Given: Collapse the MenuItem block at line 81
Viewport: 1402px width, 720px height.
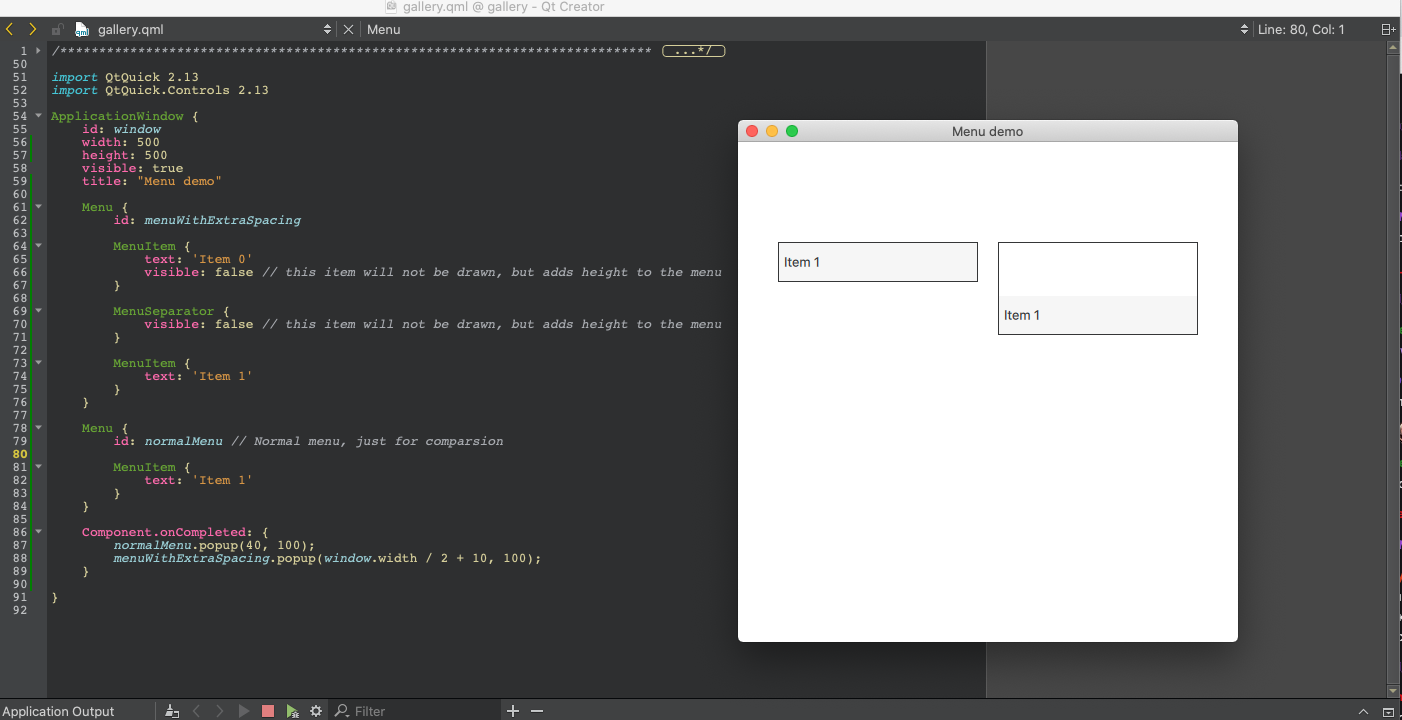Looking at the screenshot, I should [39, 467].
